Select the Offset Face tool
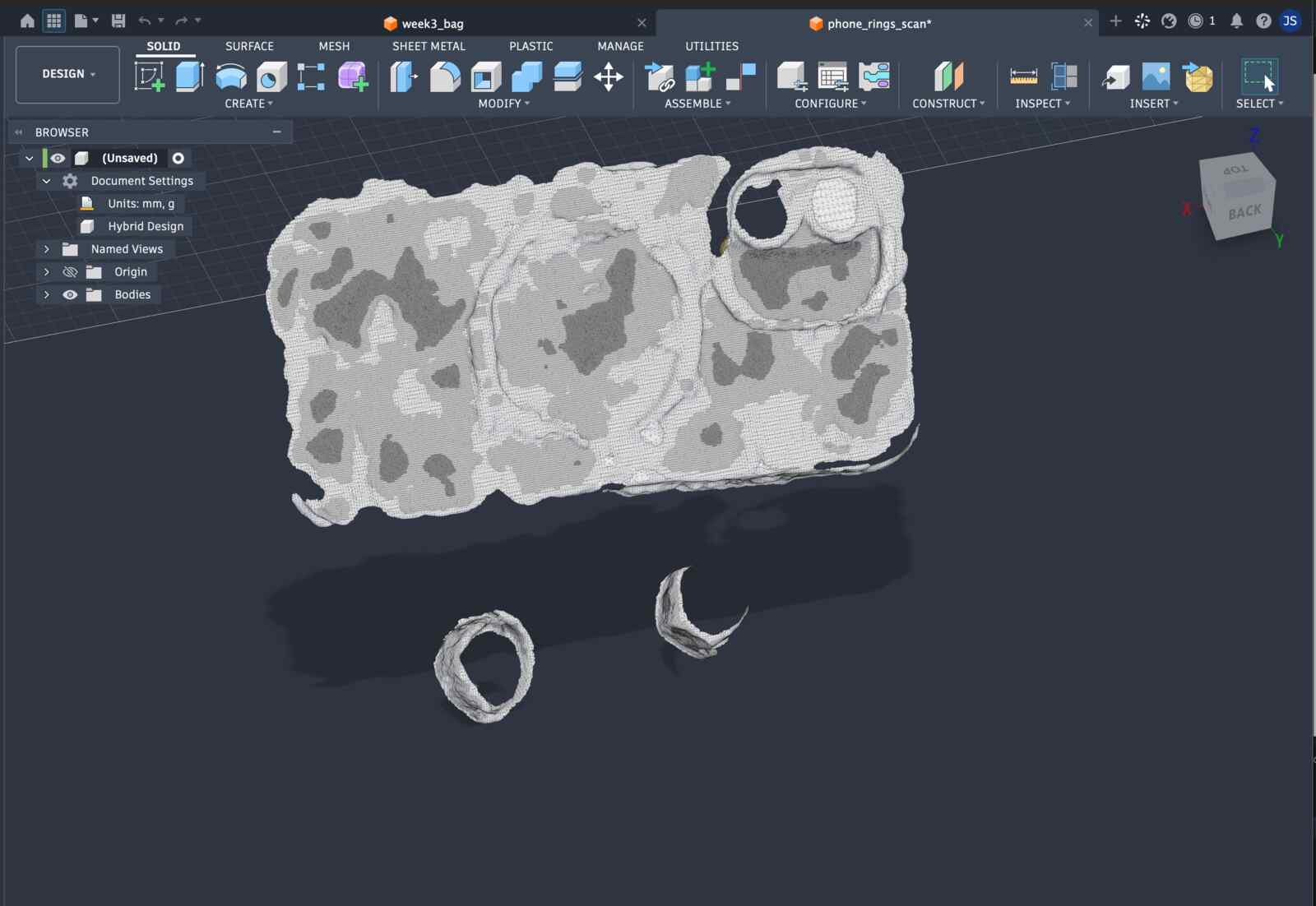Image resolution: width=1316 pixels, height=906 pixels. (568, 76)
